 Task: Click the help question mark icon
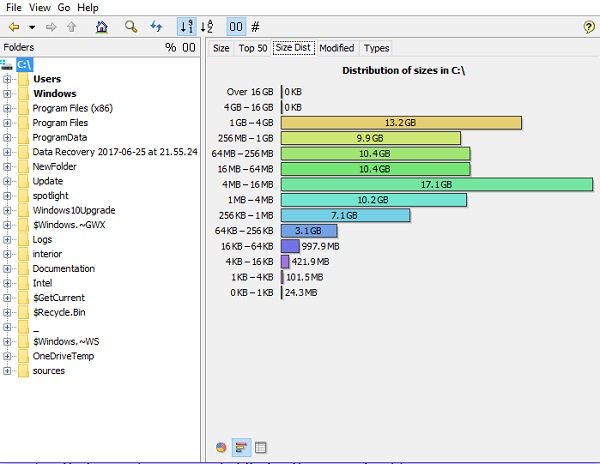[588, 26]
